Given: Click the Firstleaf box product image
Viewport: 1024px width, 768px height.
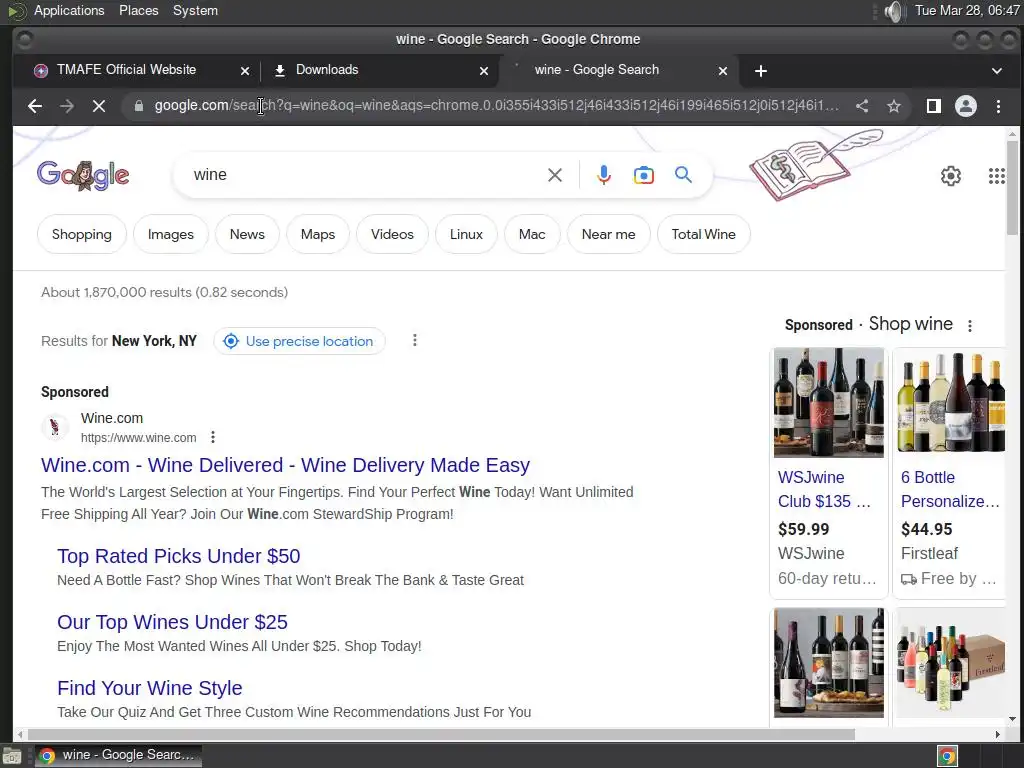Looking at the screenshot, I should tap(951, 663).
